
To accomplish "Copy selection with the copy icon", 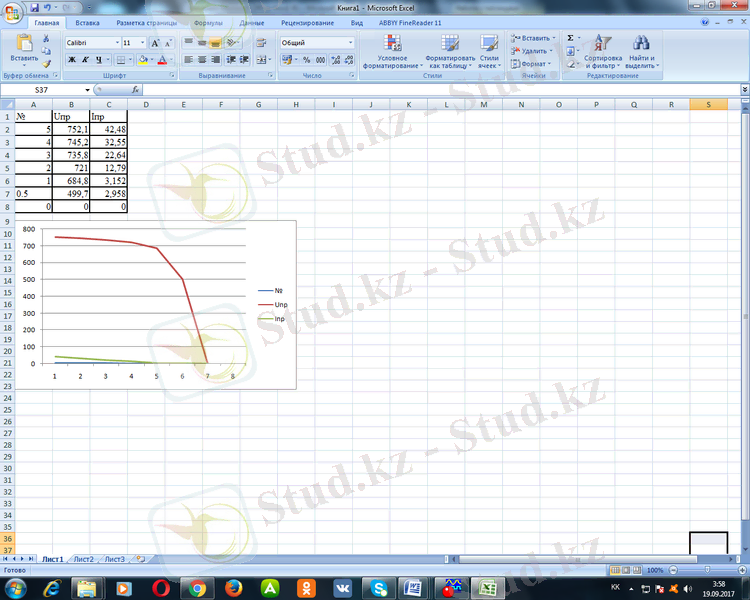I will (x=46, y=51).
